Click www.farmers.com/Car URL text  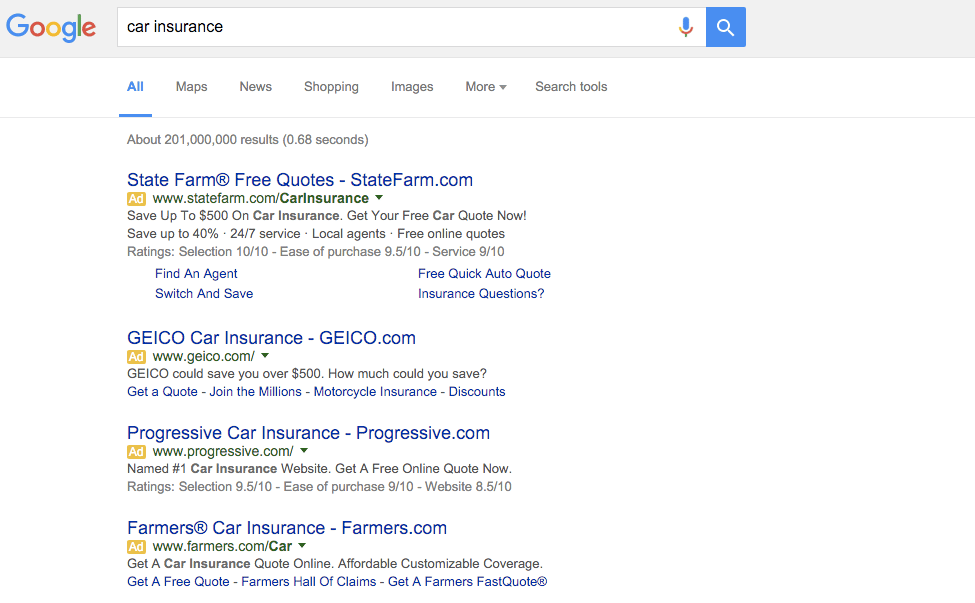click(222, 546)
